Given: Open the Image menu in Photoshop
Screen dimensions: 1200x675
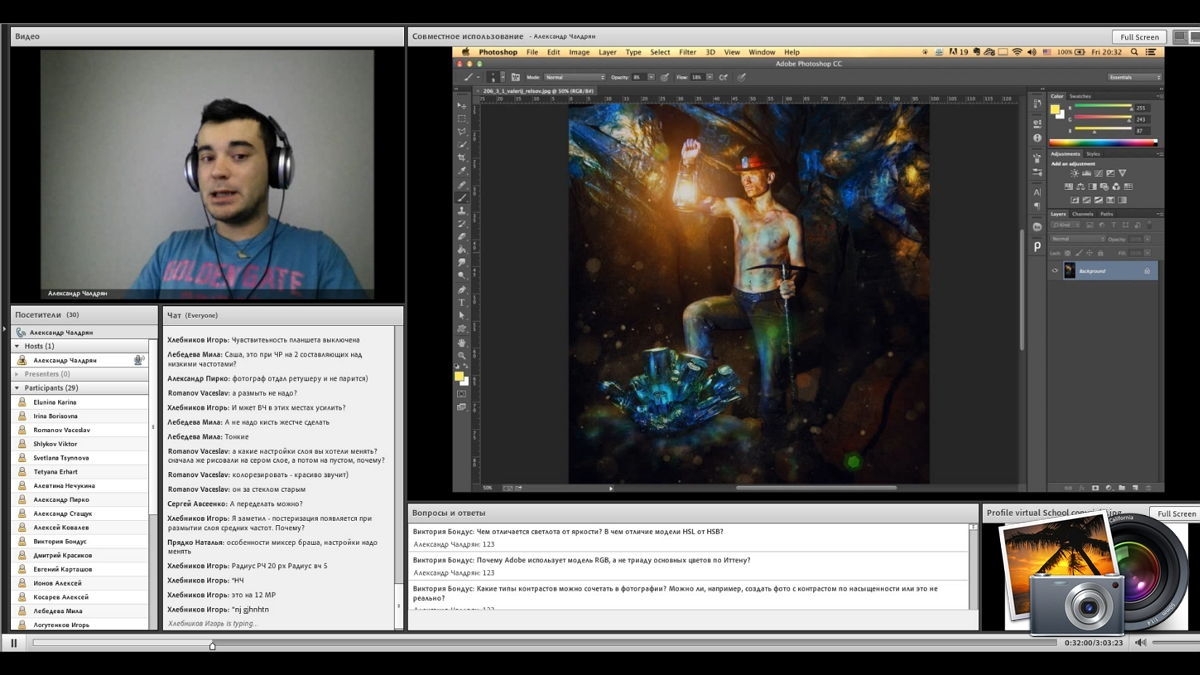Looking at the screenshot, I should 579,52.
